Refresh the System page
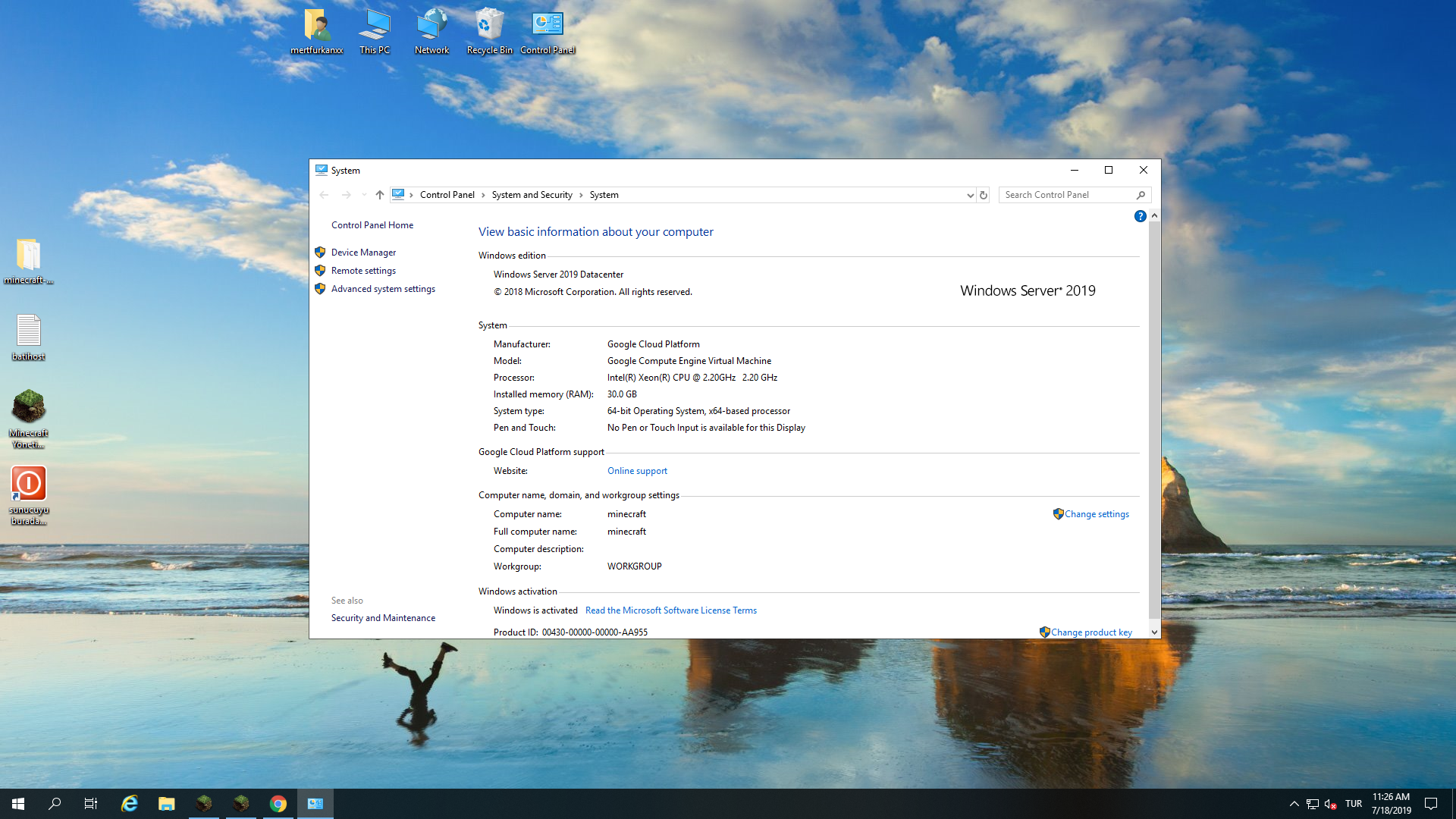 pyautogui.click(x=984, y=195)
